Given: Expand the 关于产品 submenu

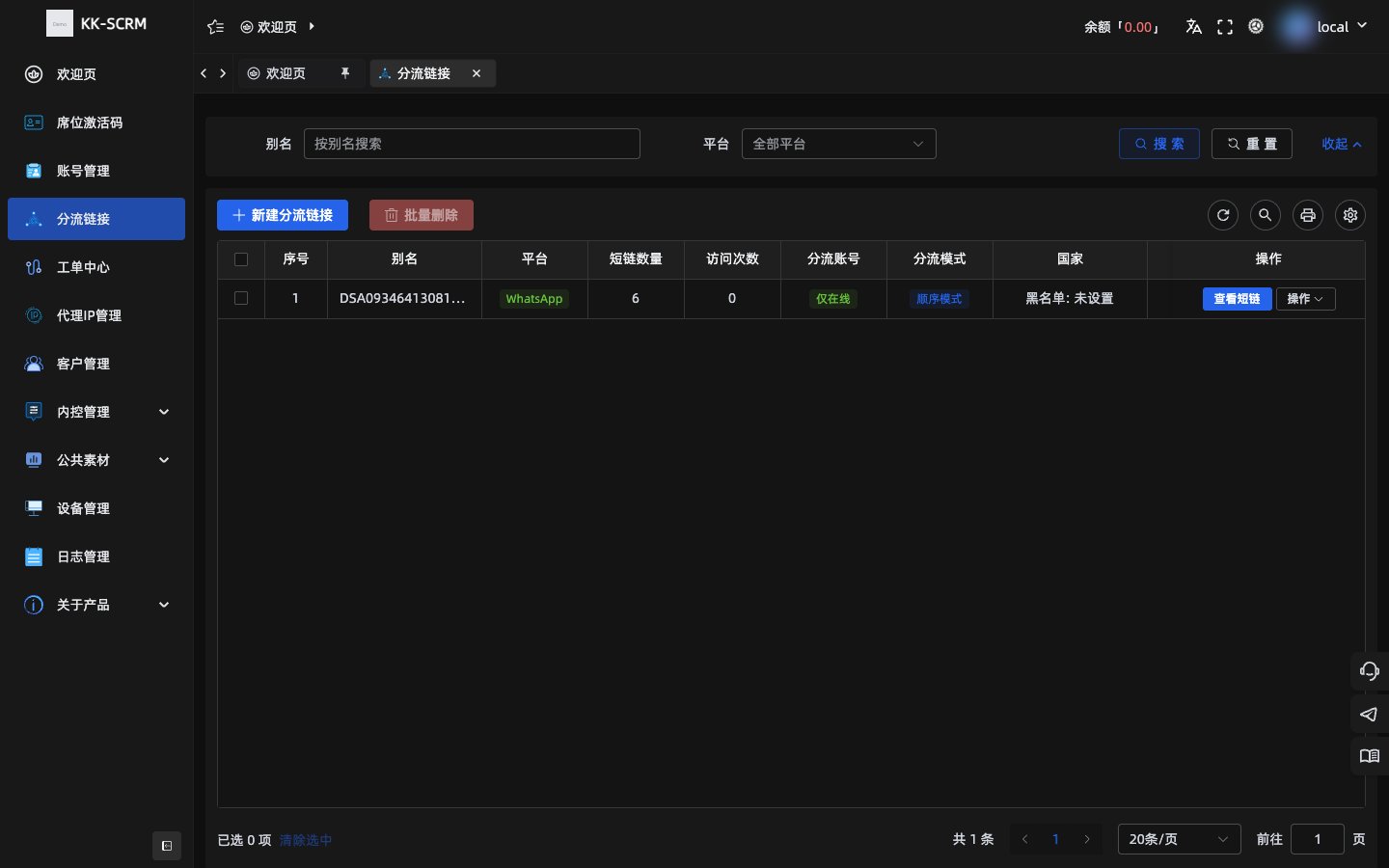Looking at the screenshot, I should [x=164, y=605].
